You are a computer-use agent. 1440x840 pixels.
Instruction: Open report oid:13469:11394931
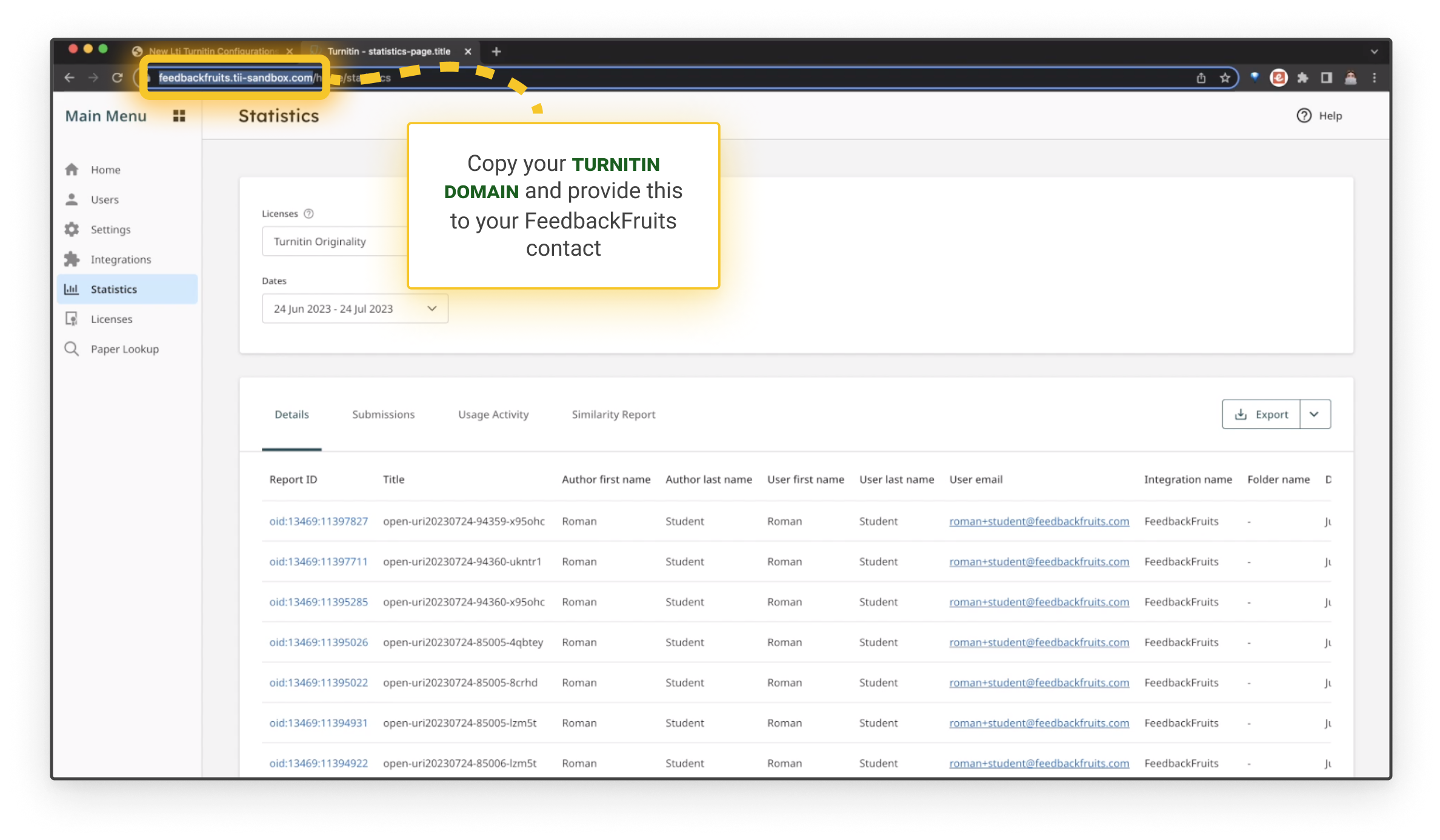pos(319,722)
